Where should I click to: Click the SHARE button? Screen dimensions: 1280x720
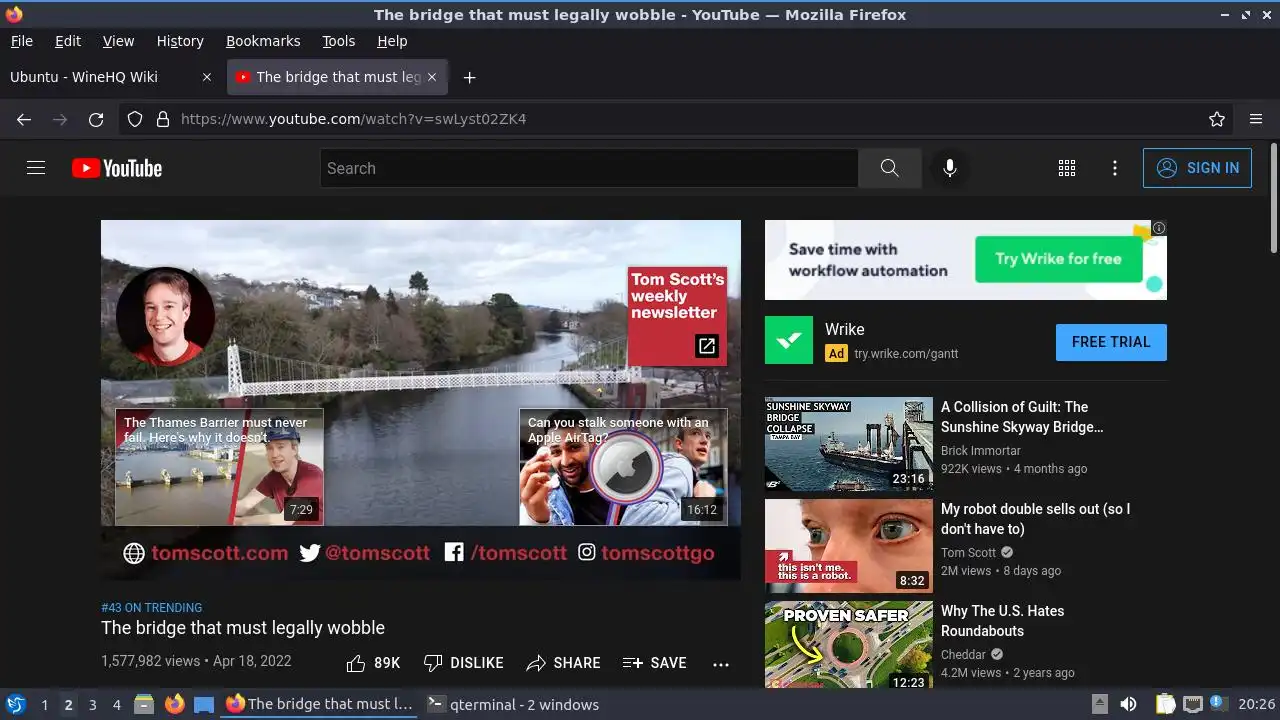563,663
